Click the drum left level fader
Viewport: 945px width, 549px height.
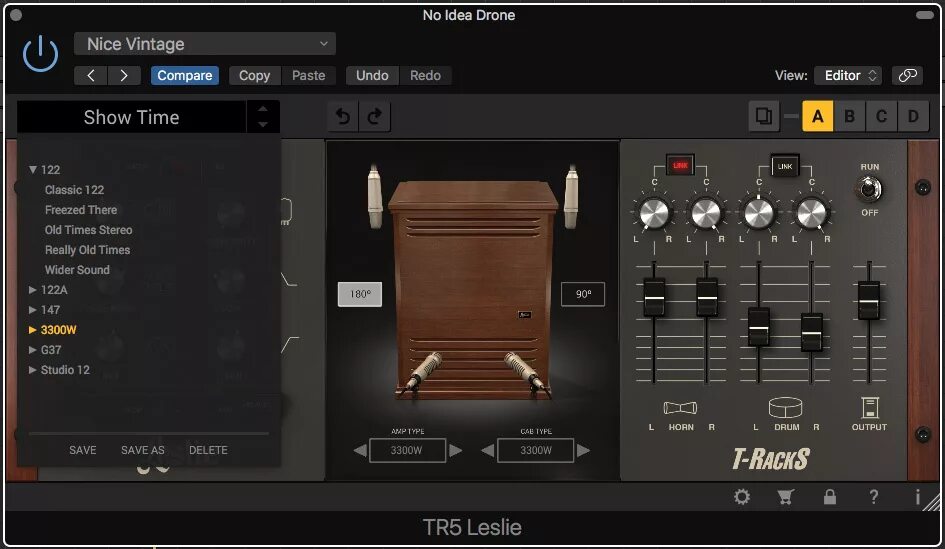tap(759, 327)
